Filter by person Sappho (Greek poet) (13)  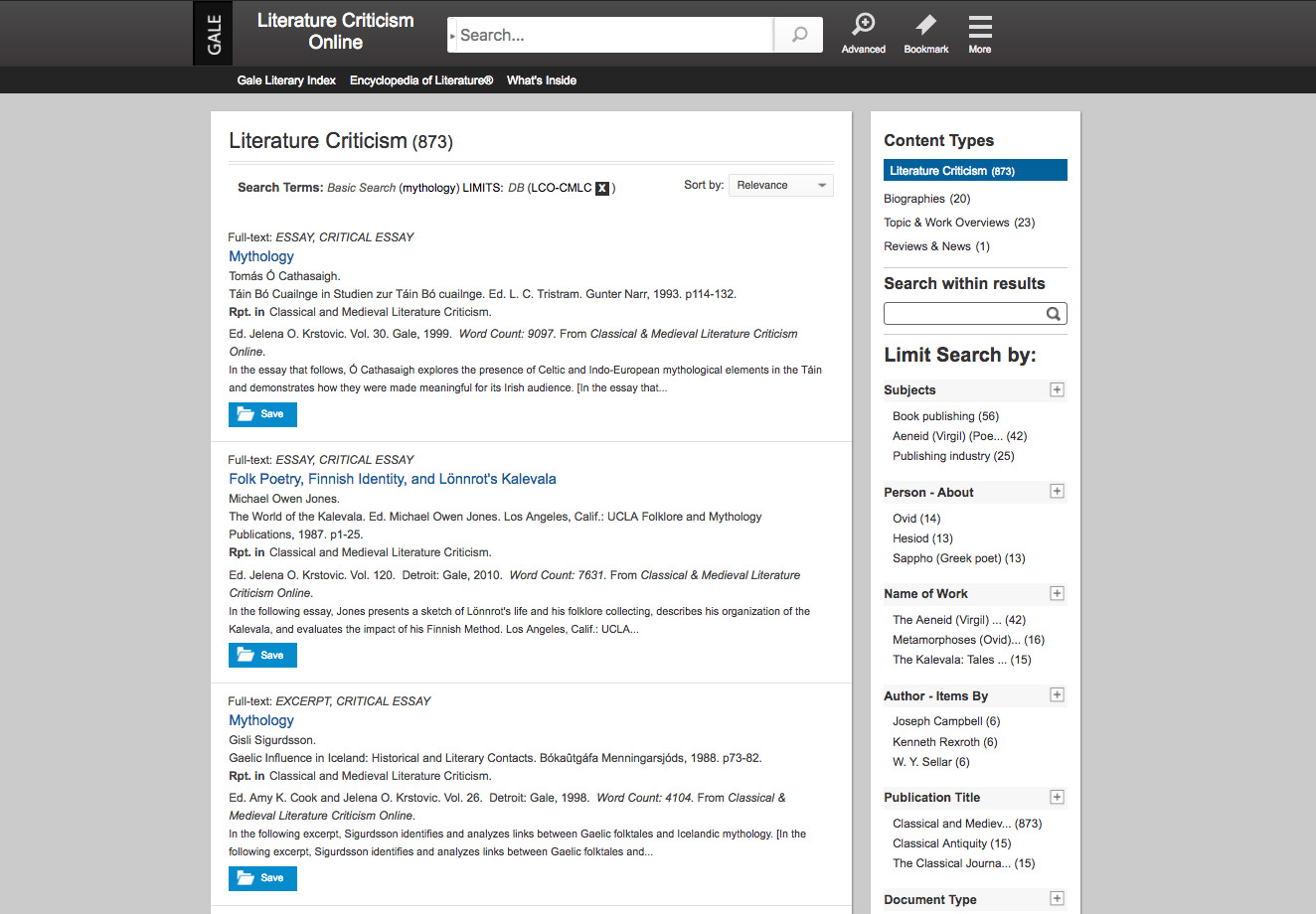click(958, 558)
